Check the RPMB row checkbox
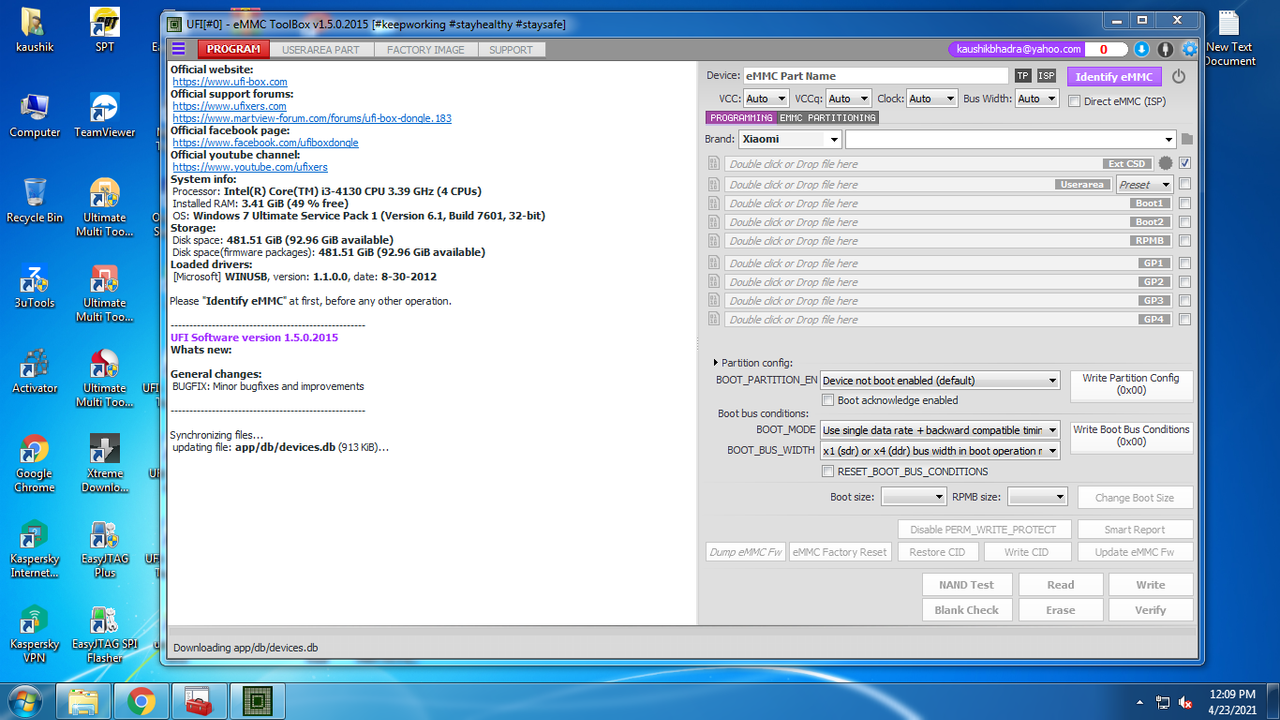The height and width of the screenshot is (720, 1280). pyautogui.click(x=1185, y=240)
